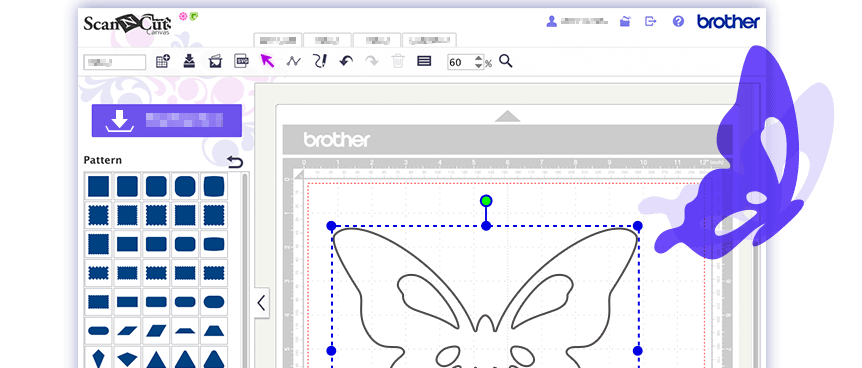This screenshot has height=368, width=862.
Task: Click the magnifier zoom icon
Action: (x=506, y=61)
